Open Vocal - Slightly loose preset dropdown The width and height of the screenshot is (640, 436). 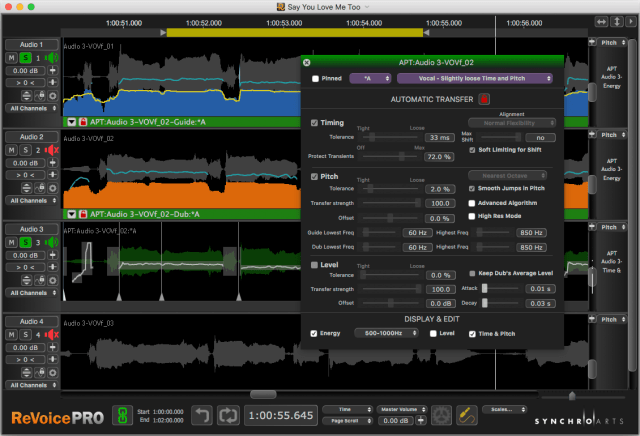point(475,78)
